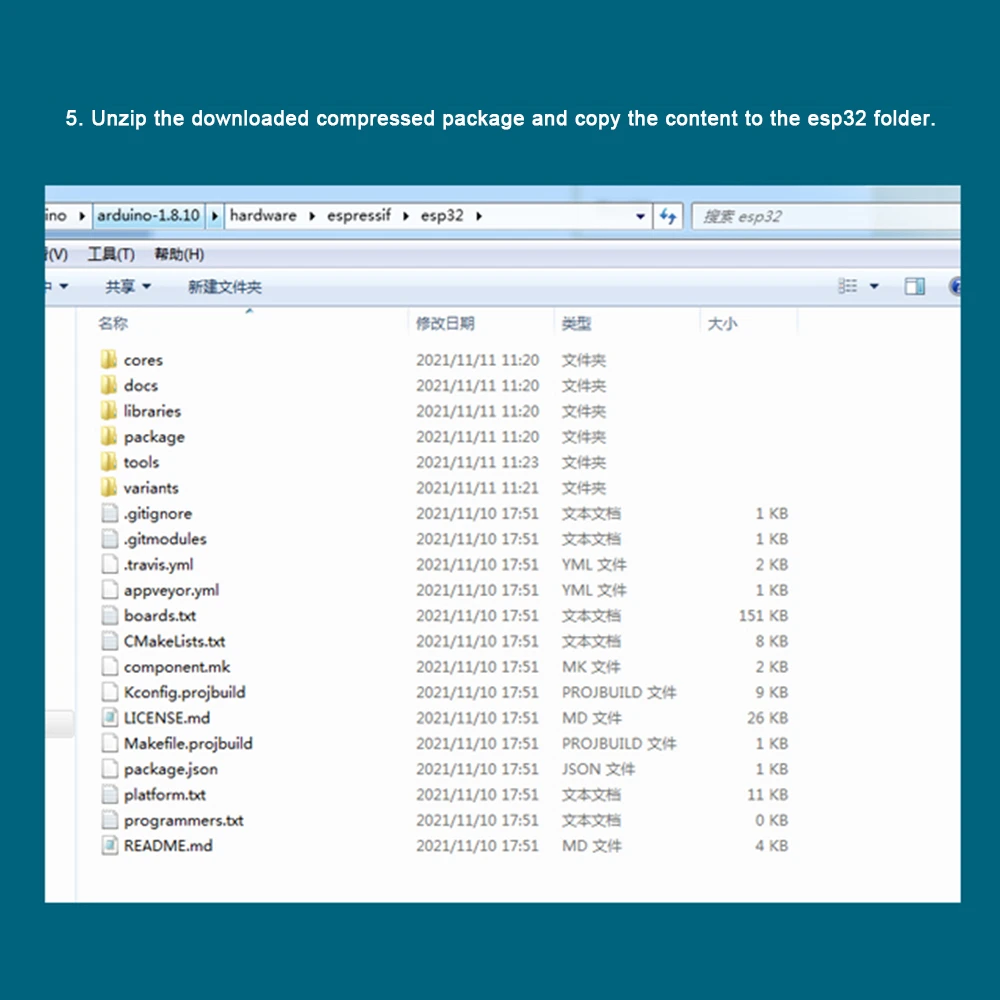This screenshot has width=1000, height=1000.
Task: Select the libraries folder name
Action: [152, 411]
